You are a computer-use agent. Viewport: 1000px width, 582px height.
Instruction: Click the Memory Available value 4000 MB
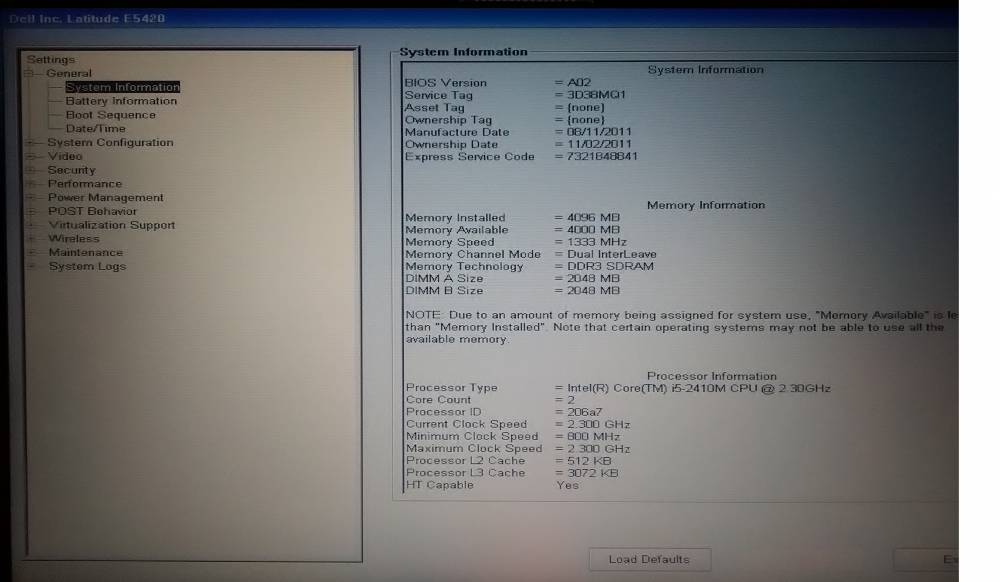(593, 229)
